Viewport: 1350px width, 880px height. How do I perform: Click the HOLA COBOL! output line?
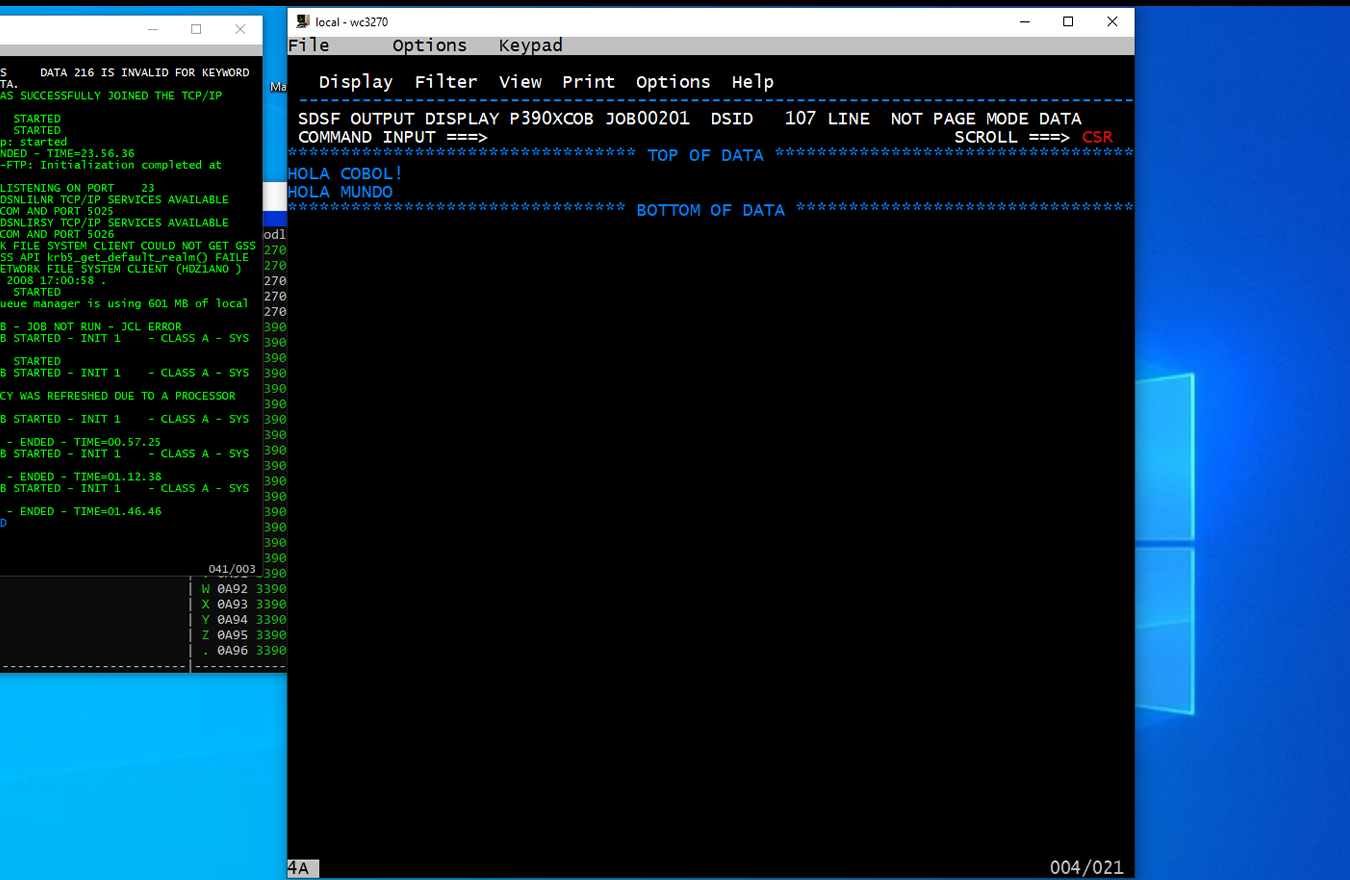tap(345, 174)
